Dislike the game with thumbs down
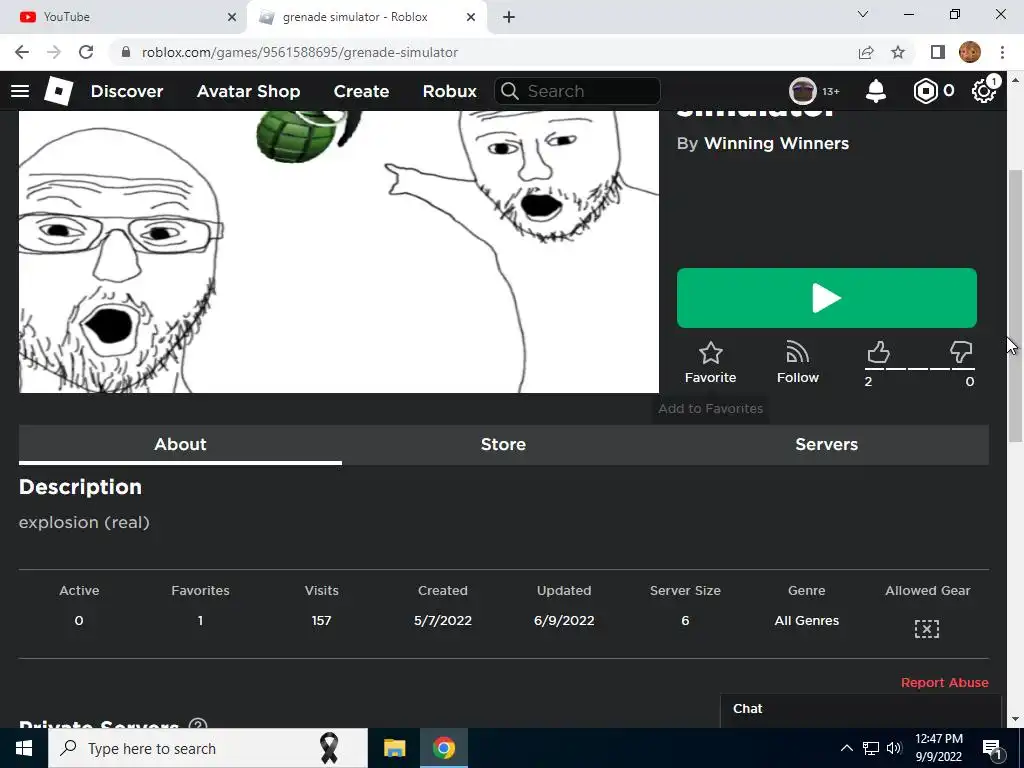This screenshot has height=768, width=1024. click(x=961, y=353)
